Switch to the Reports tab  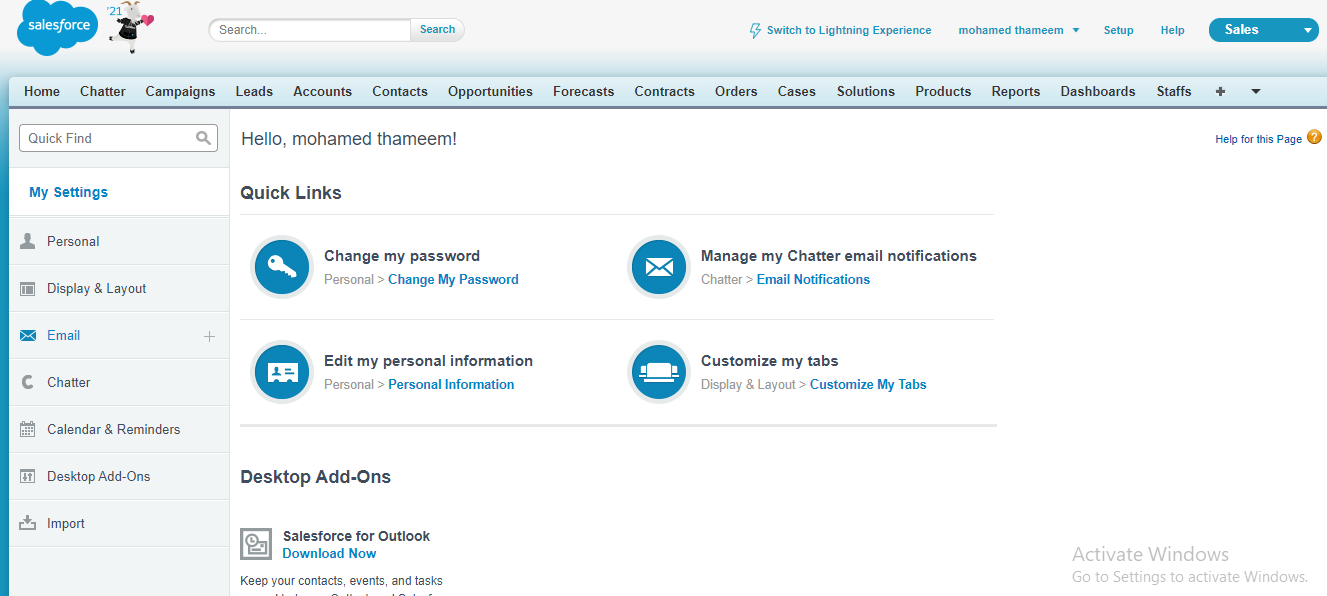pos(1015,91)
